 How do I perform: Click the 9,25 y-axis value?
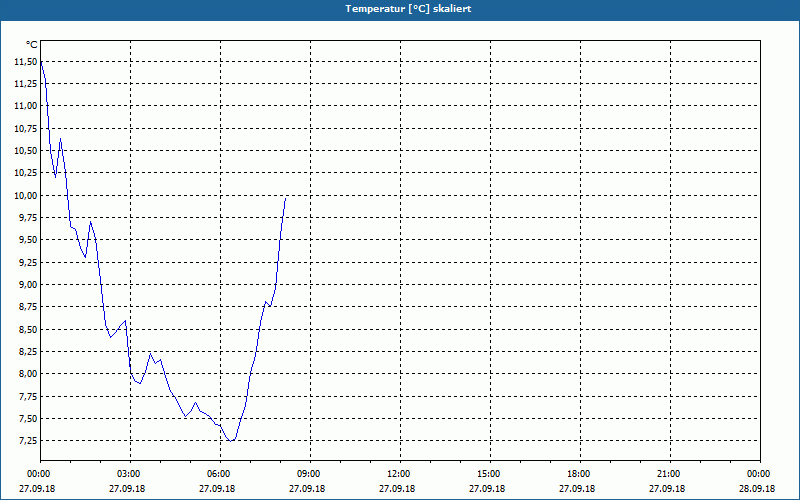[28, 262]
